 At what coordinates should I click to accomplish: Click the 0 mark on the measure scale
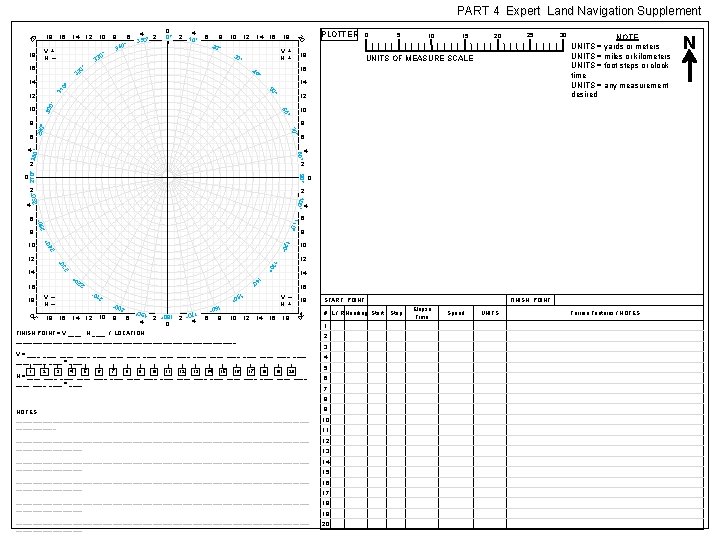[366, 35]
